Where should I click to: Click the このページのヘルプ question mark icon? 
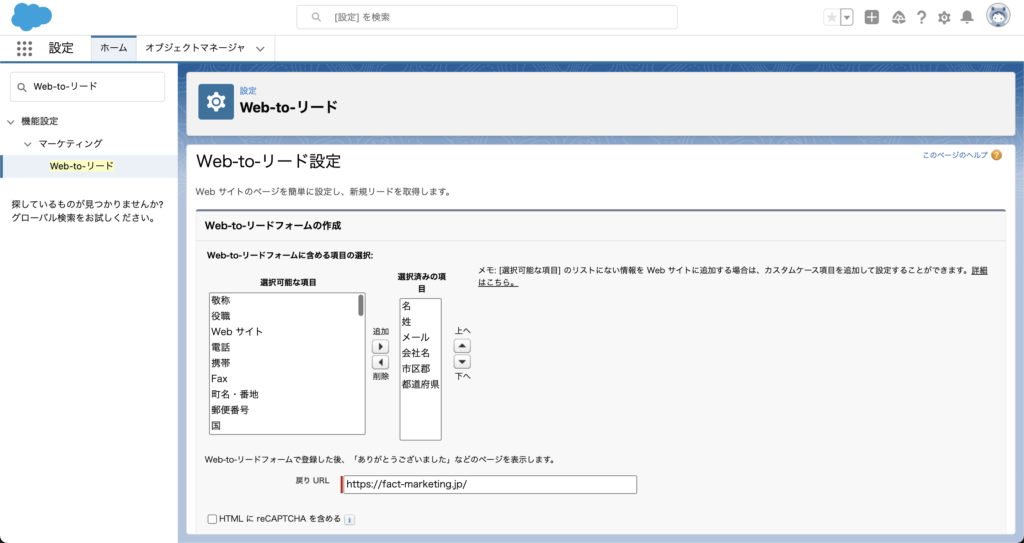tap(996, 156)
